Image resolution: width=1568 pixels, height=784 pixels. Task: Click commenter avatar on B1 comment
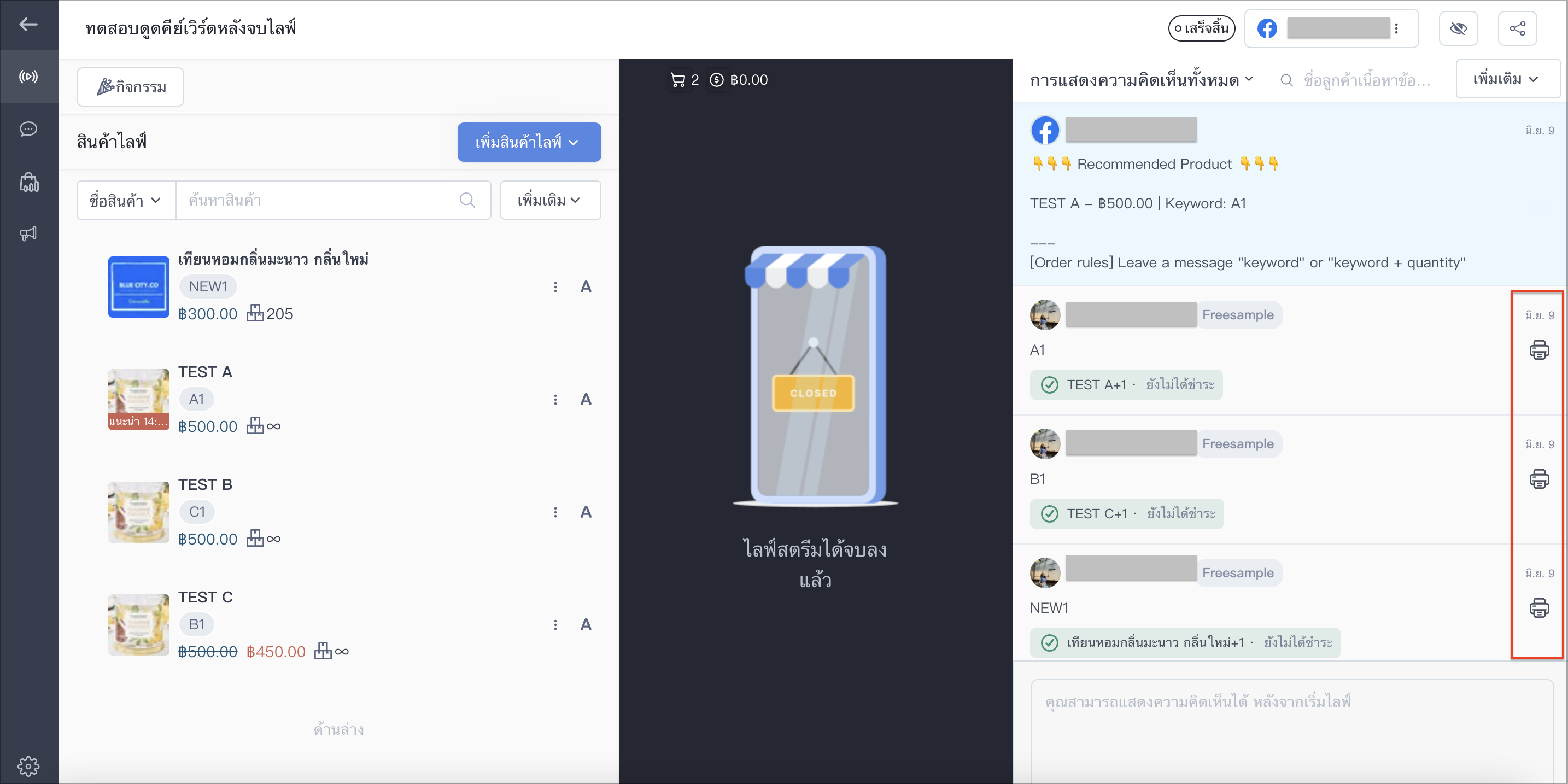click(x=1045, y=444)
